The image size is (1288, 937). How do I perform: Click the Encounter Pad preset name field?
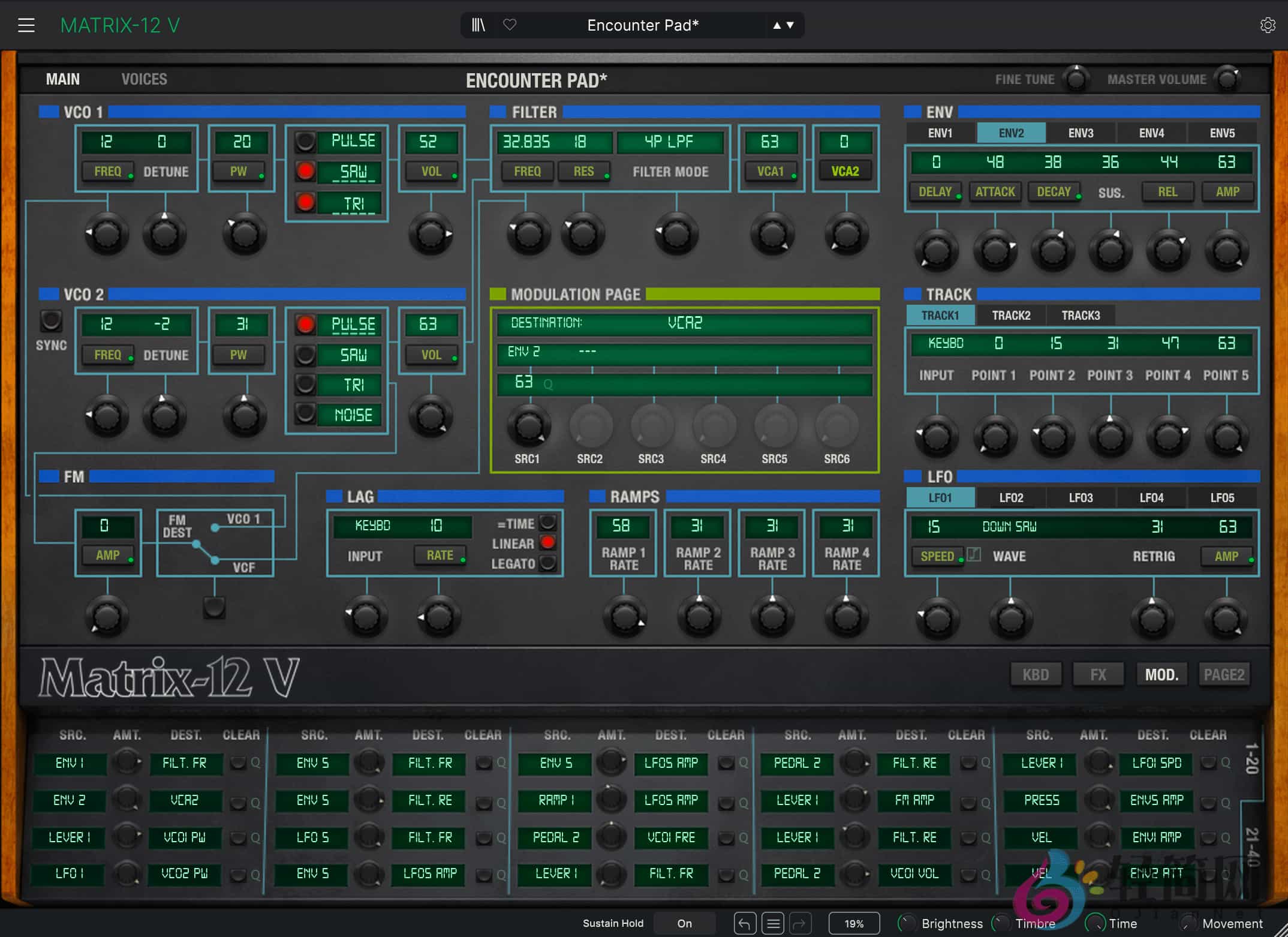coord(643,25)
